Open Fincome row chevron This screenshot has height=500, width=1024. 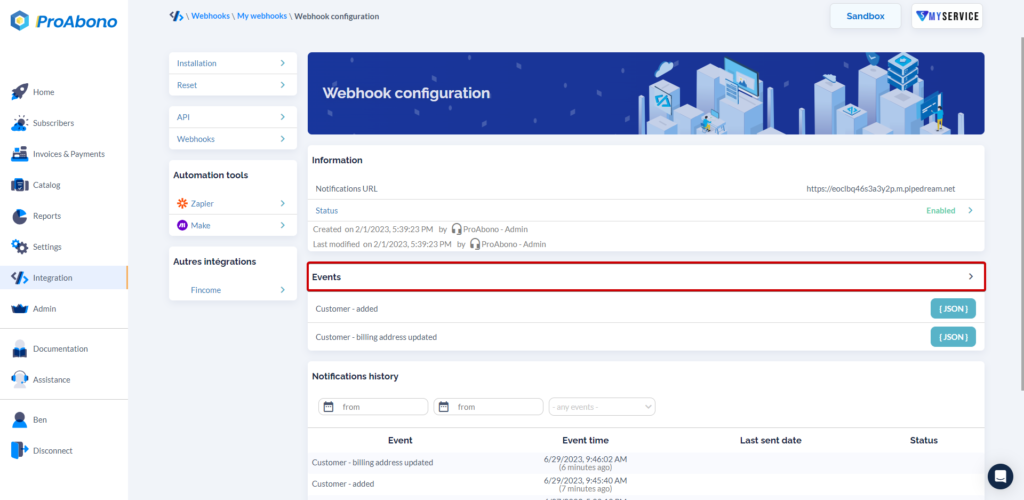point(283,290)
